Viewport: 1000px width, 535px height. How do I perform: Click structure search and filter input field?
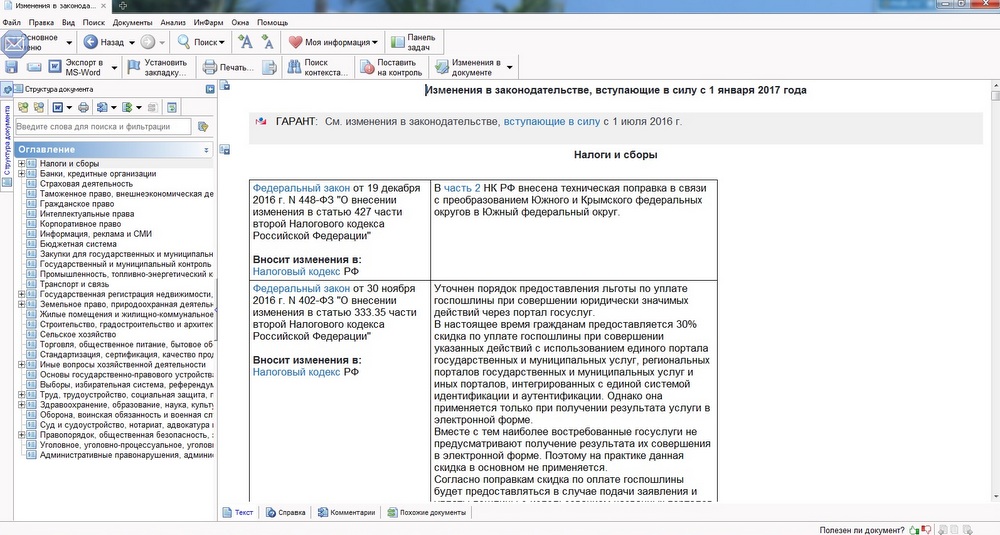click(x=103, y=126)
